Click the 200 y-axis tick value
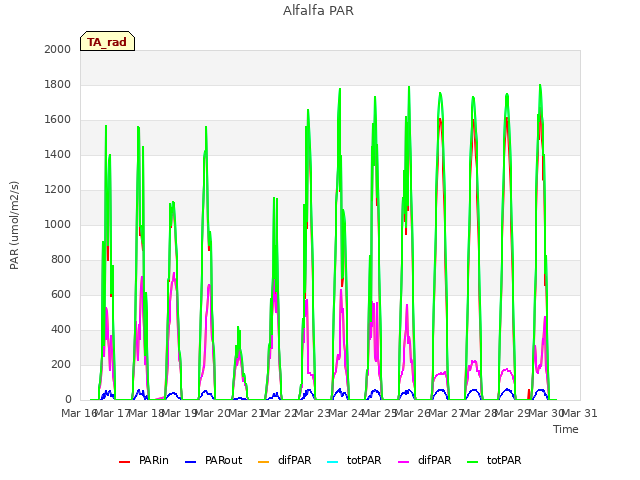Screen dimensions: 640x480 61,364
